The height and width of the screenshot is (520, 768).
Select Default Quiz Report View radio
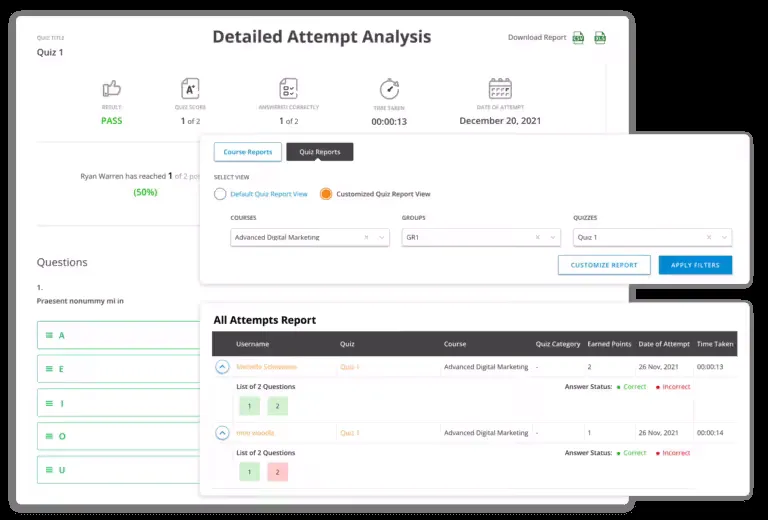[220, 194]
